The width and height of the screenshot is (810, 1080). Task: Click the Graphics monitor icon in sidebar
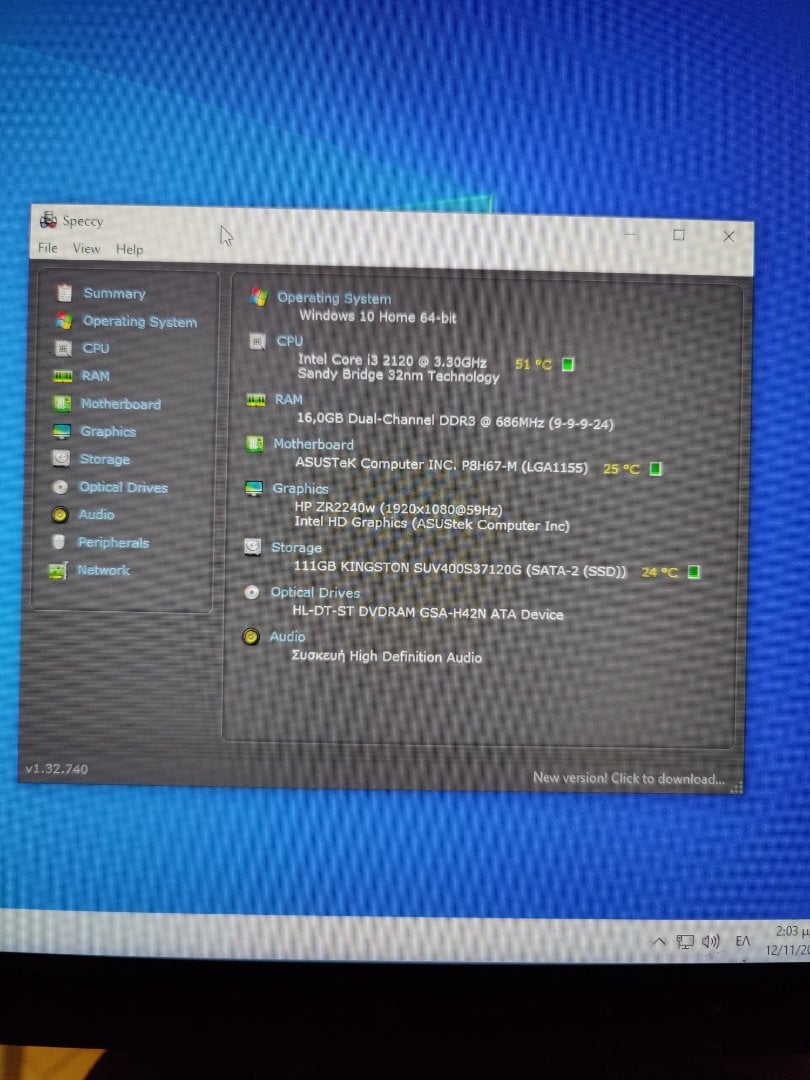click(61, 432)
